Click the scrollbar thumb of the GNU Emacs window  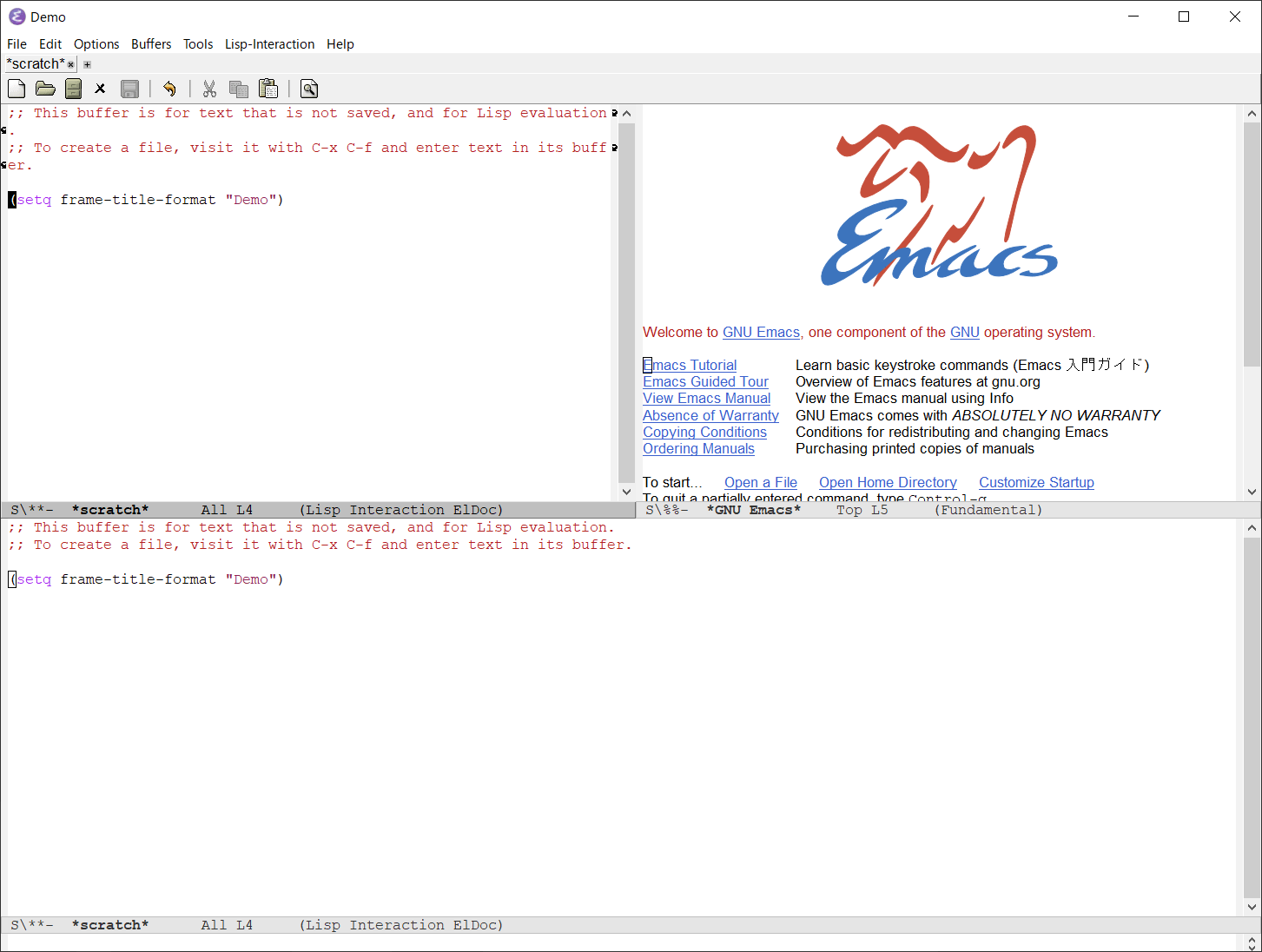(x=1252, y=244)
